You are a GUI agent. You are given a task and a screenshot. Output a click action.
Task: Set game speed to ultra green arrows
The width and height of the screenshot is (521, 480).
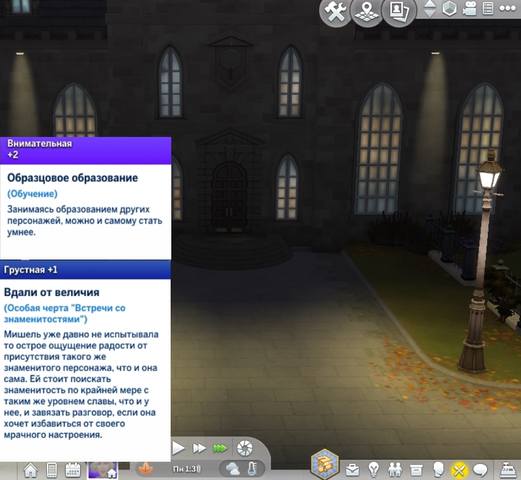tap(220, 448)
